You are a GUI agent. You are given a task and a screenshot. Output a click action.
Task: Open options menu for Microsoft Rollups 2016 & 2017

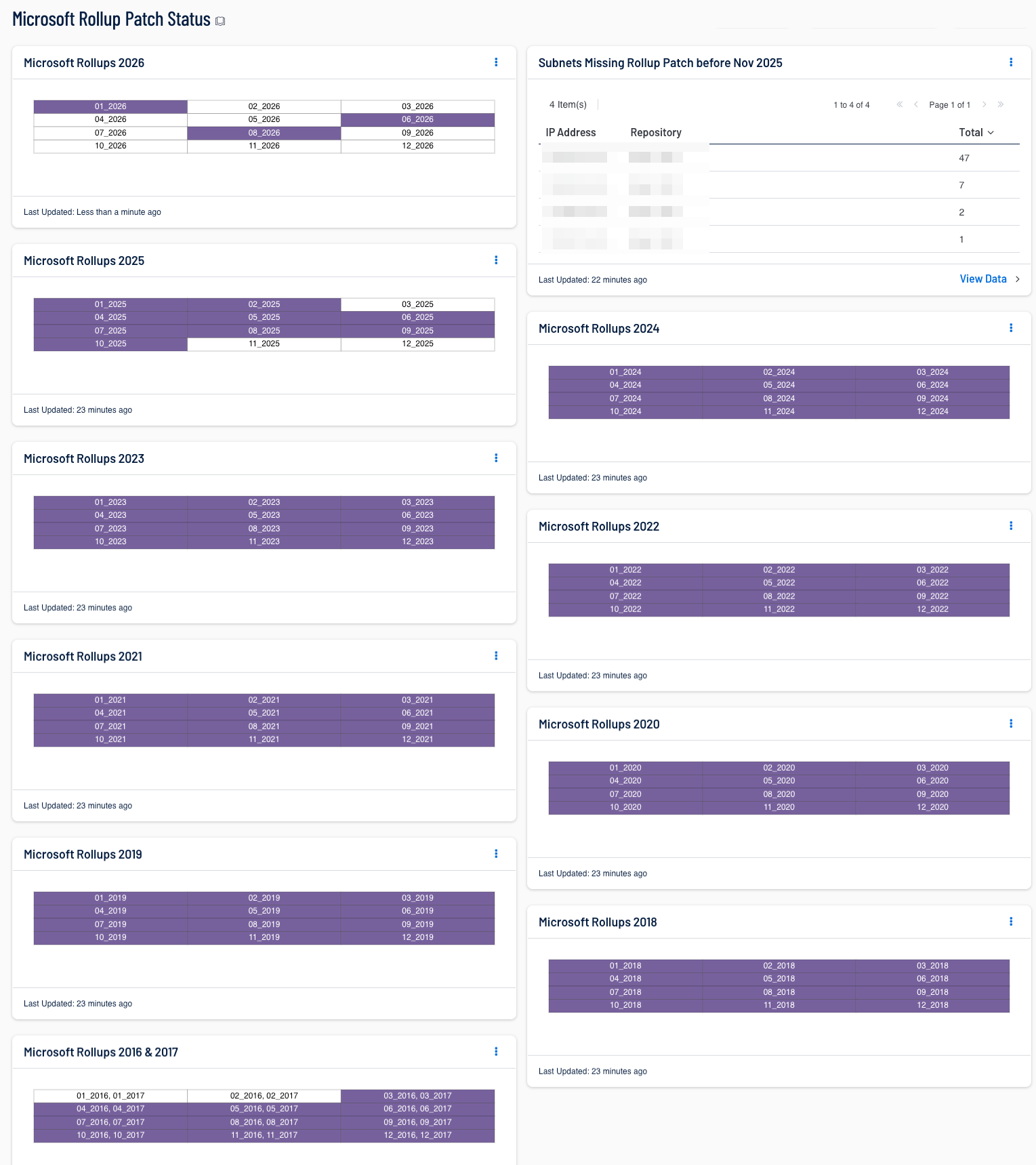pos(496,1052)
